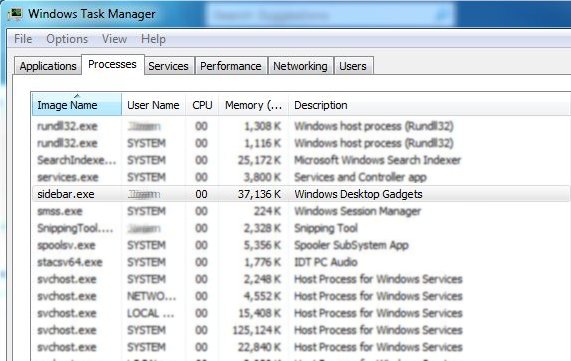Sort by Description column header
Viewport: 571px width, 361px height.
(430, 105)
